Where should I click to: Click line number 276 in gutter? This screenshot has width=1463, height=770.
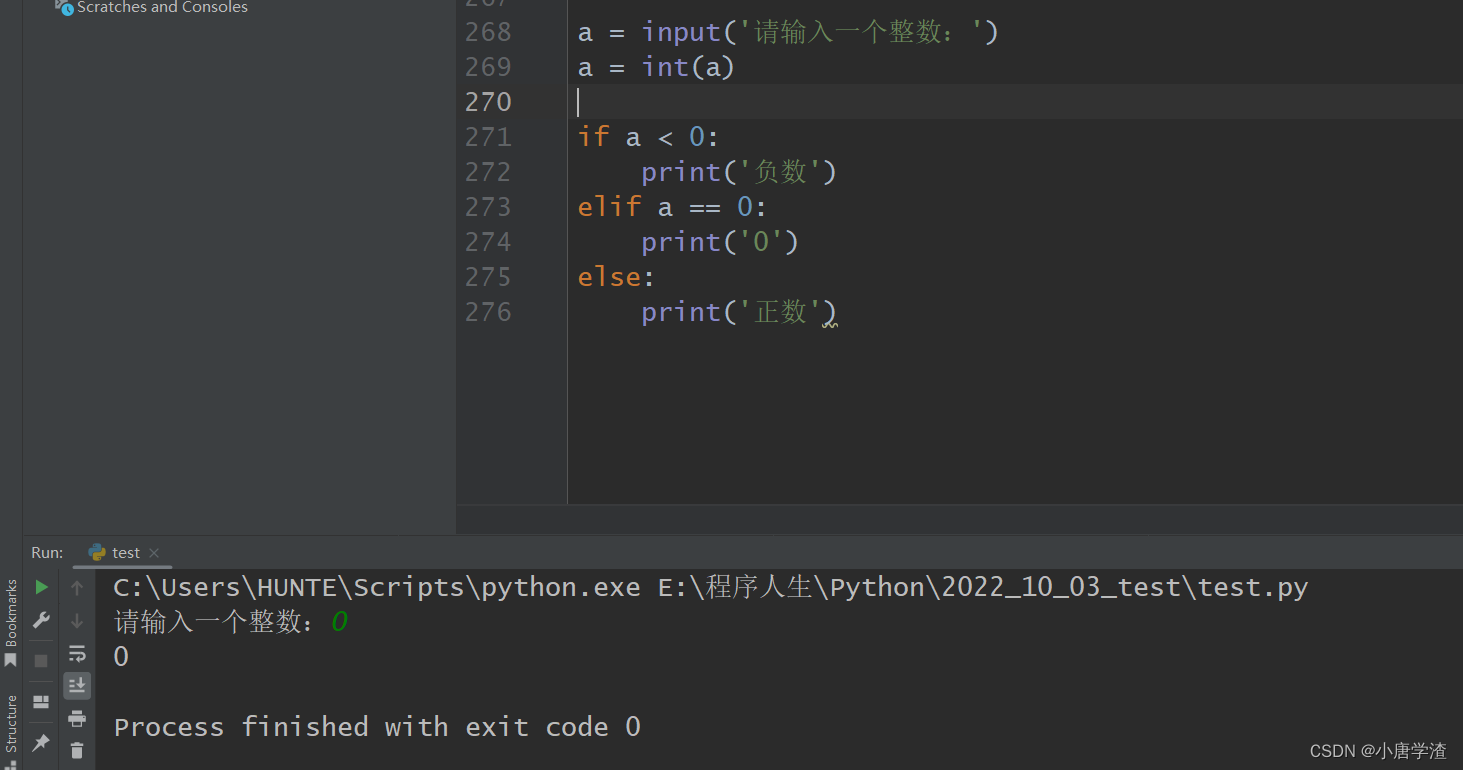[x=488, y=312]
